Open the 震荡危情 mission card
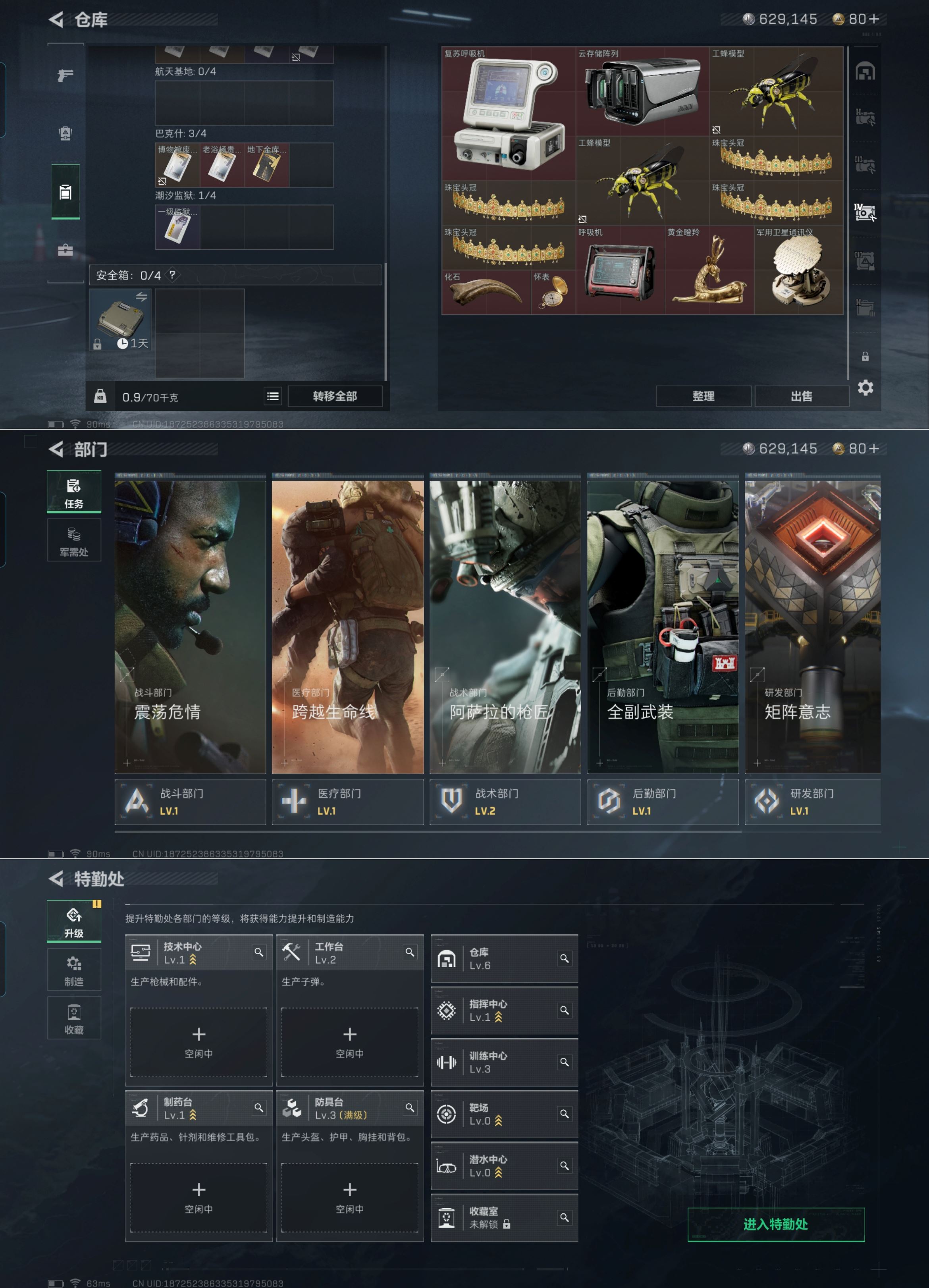Screen dimensions: 929x1288 click(x=190, y=627)
